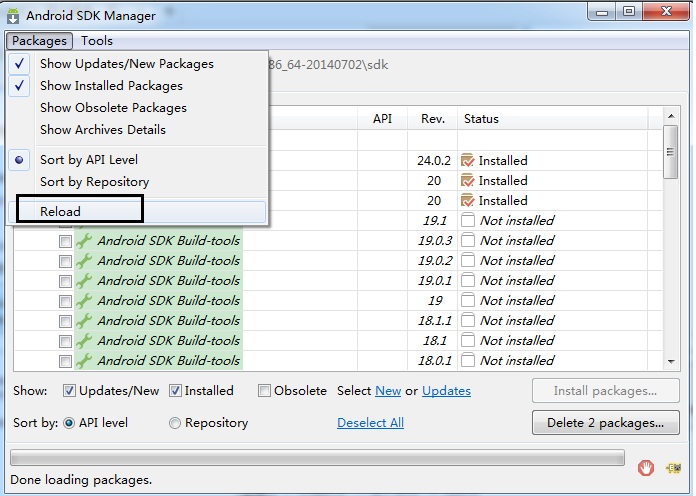696x496 pixels.
Task: Open the Tools menu
Action: [97, 41]
